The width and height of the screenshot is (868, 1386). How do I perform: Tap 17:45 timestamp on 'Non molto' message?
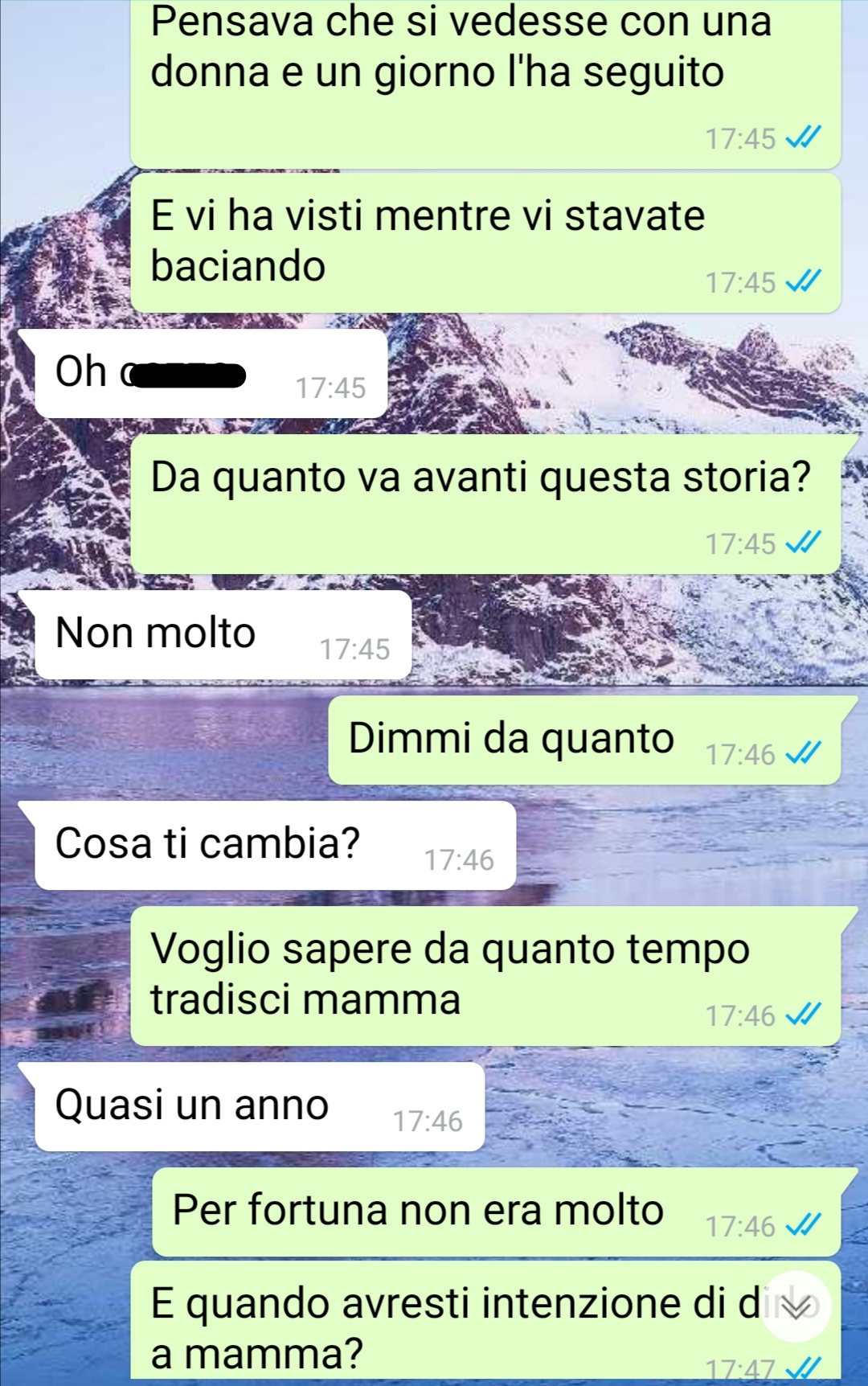click(x=354, y=649)
